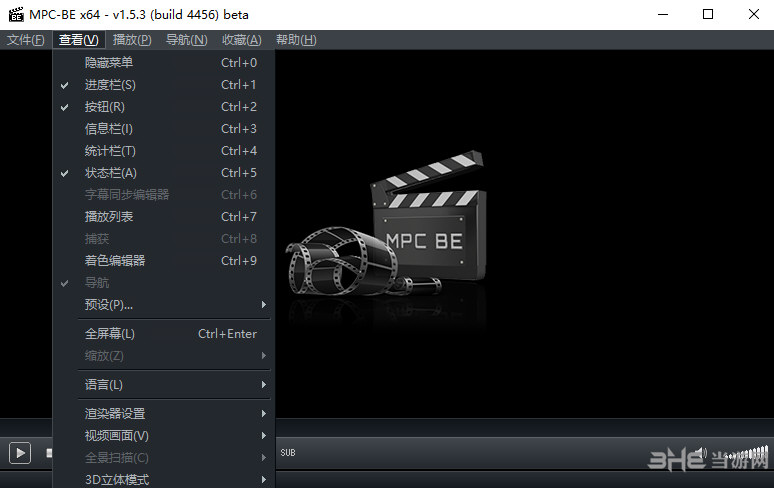The image size is (774, 488).
Task: Open the 文件(F) menu
Action: point(26,39)
